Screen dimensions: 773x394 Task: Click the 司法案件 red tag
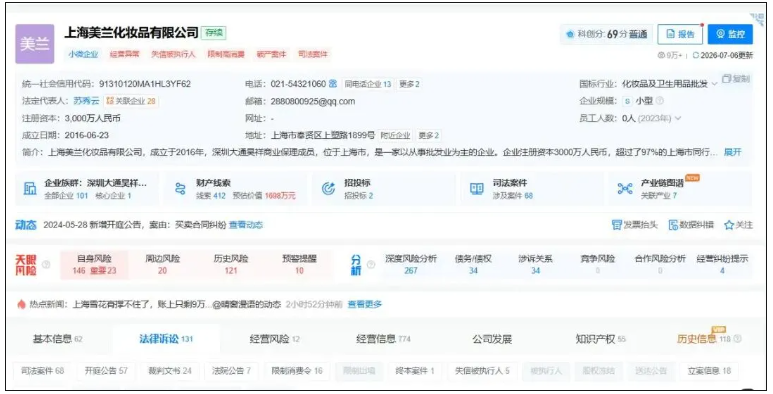point(313,54)
